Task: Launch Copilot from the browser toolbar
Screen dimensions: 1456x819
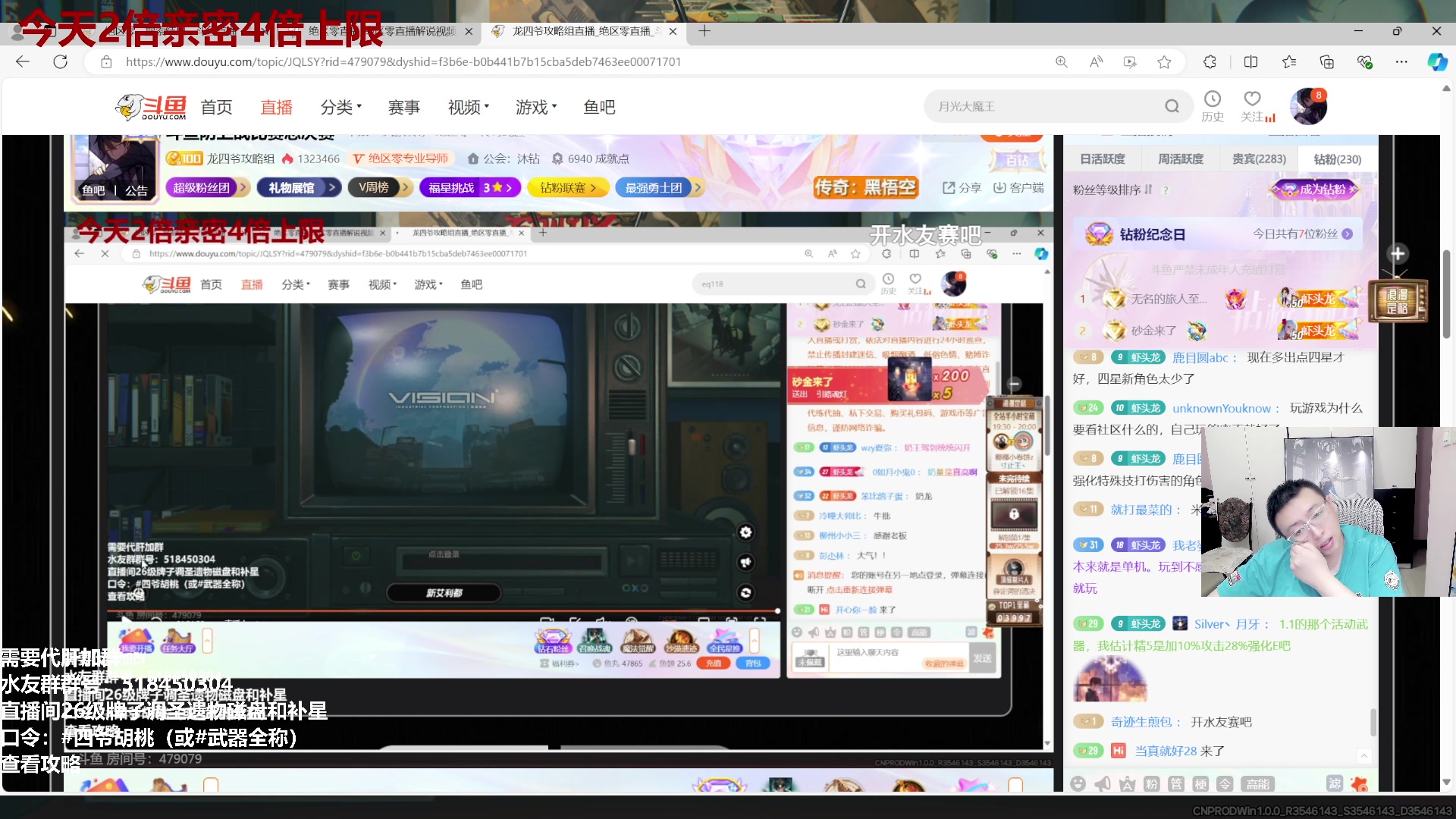Action: point(1437,62)
